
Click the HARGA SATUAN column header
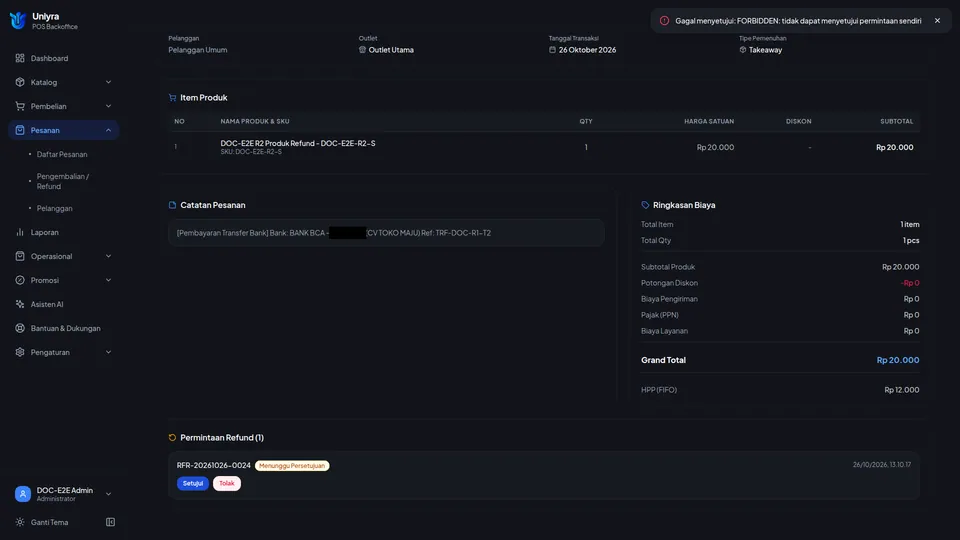[x=709, y=121]
